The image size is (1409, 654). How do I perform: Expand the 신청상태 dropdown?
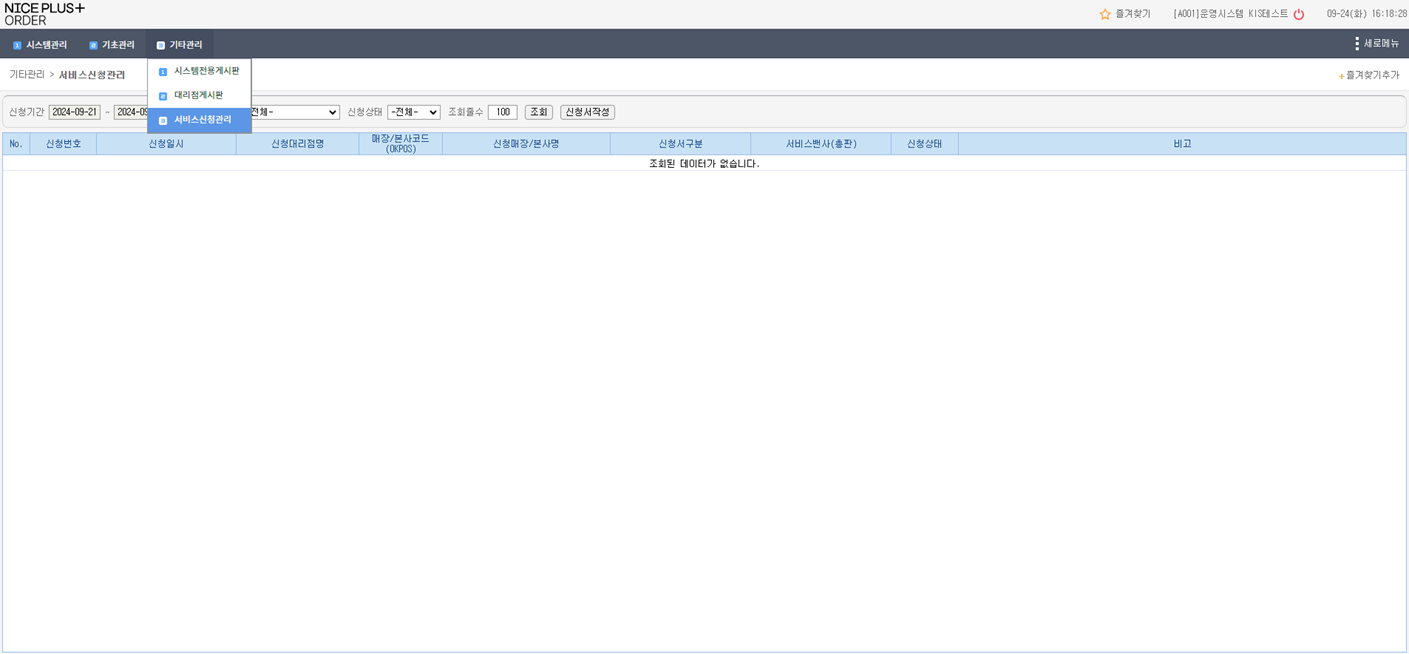414,112
